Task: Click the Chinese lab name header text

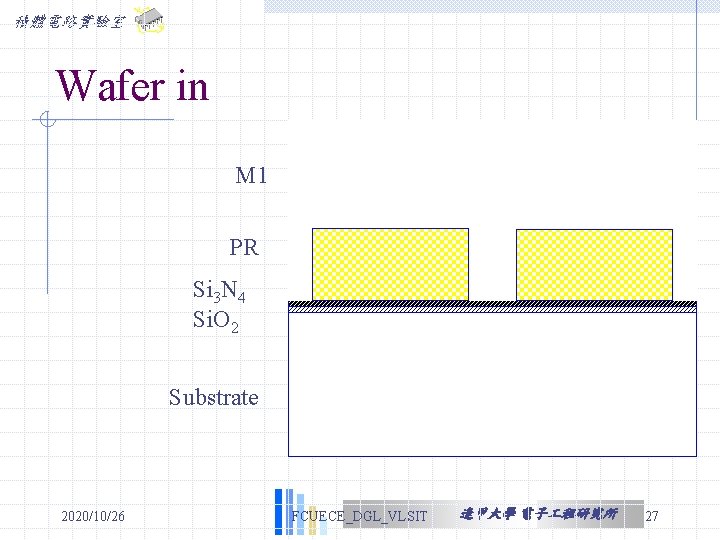Action: 70,22
